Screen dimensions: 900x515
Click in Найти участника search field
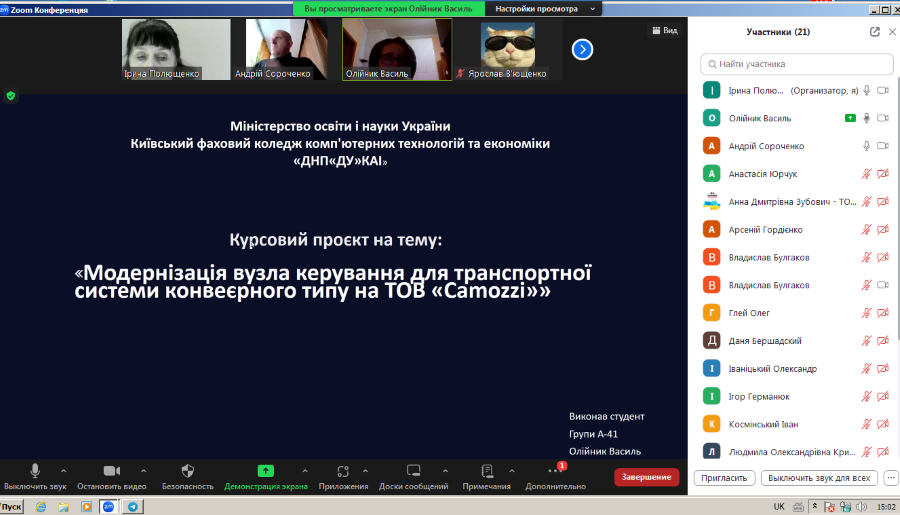(x=797, y=64)
